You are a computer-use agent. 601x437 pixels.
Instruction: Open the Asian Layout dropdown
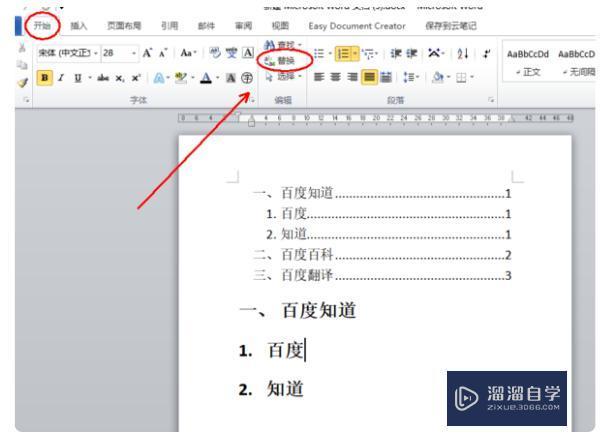(x=436, y=53)
